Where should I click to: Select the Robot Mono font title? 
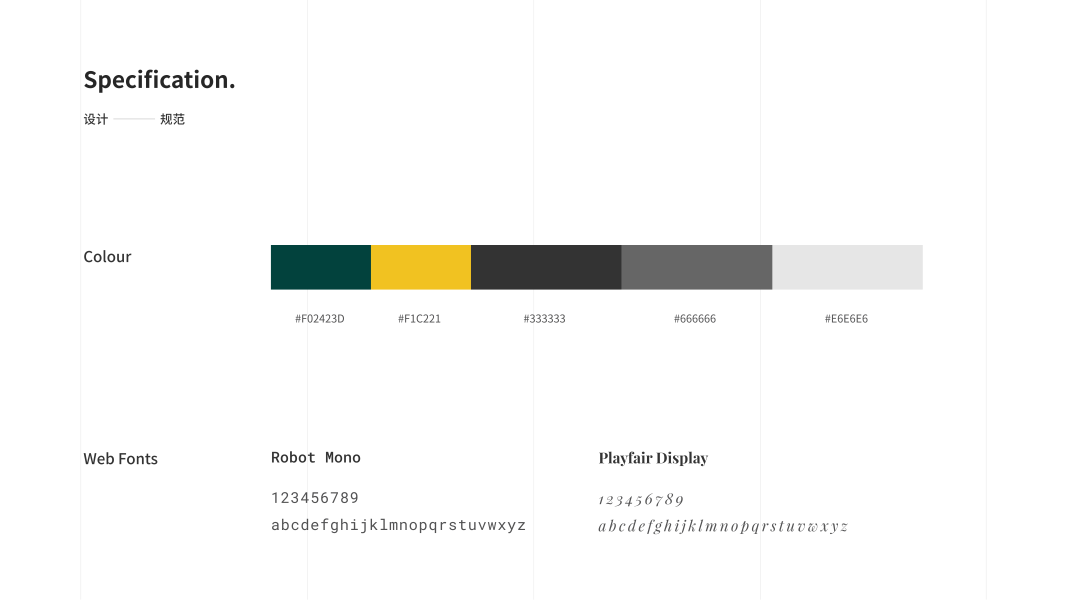click(x=316, y=458)
